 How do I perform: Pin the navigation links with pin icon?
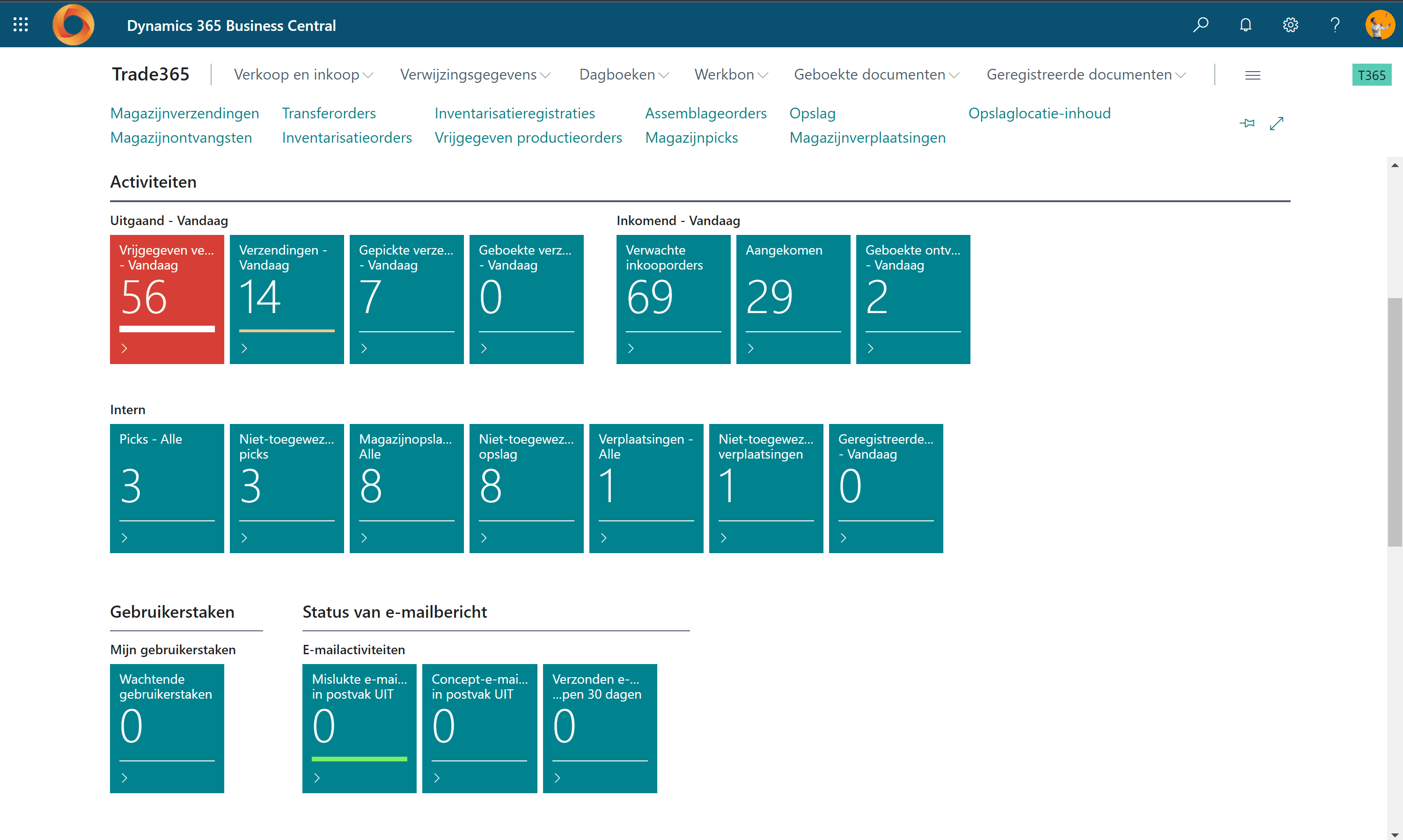(1247, 123)
